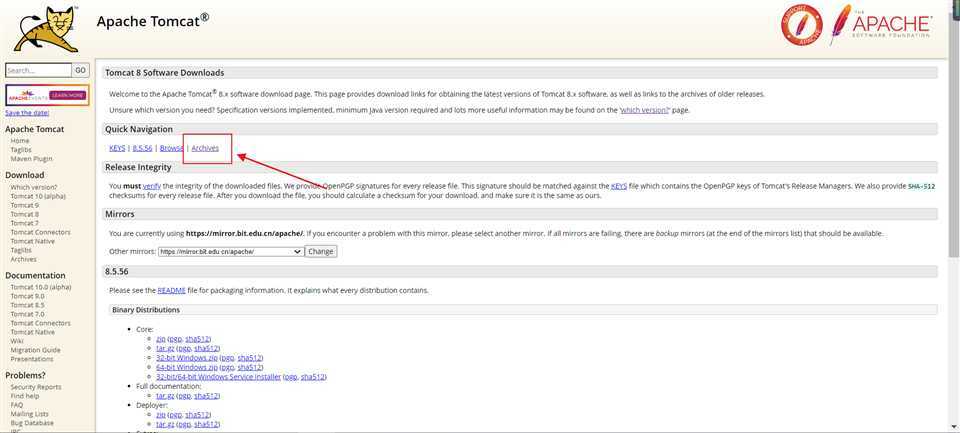
Task: Open the Migration Guide link
Action: [x=35, y=350]
